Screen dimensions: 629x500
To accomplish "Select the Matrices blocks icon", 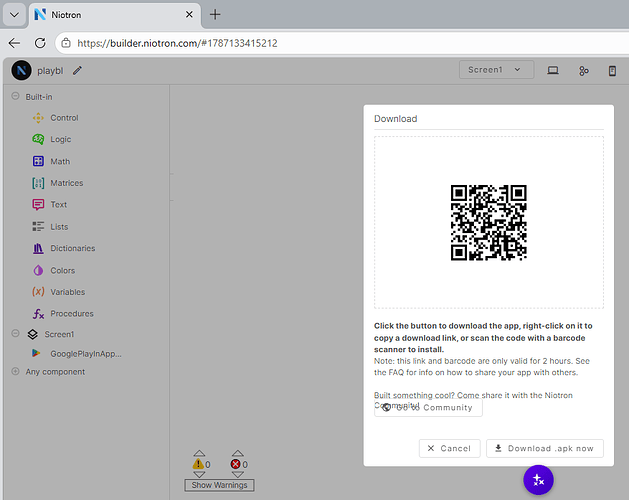I will [x=38, y=183].
